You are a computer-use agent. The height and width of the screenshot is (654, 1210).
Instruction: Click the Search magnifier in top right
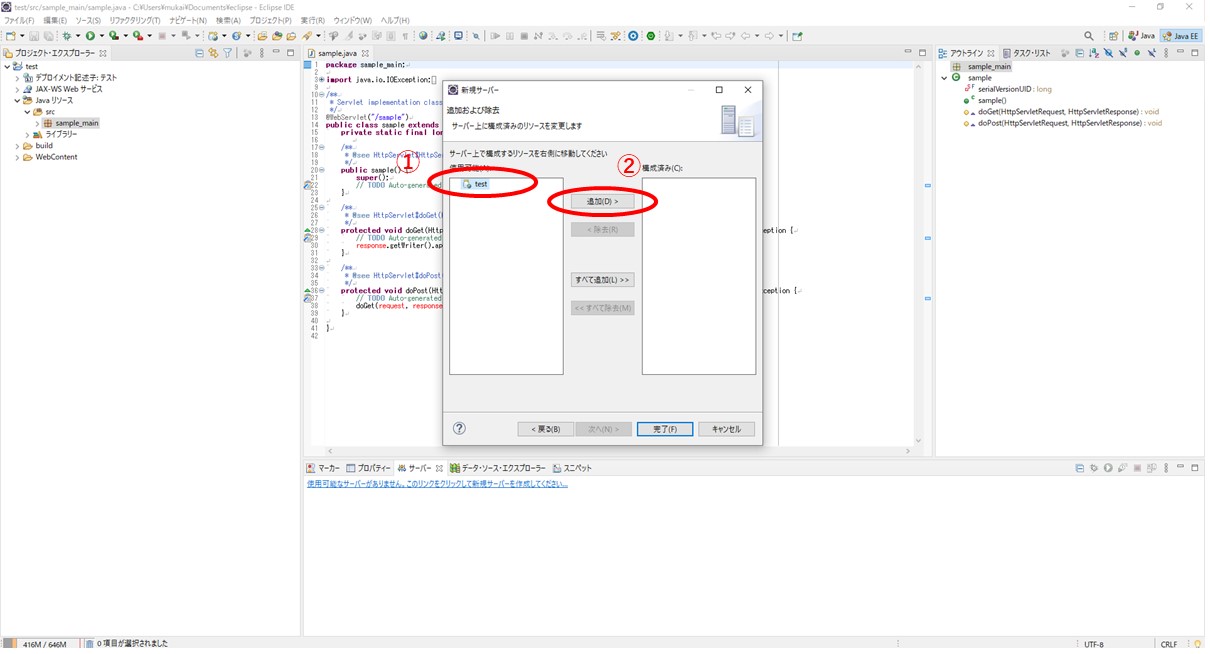(x=1089, y=36)
